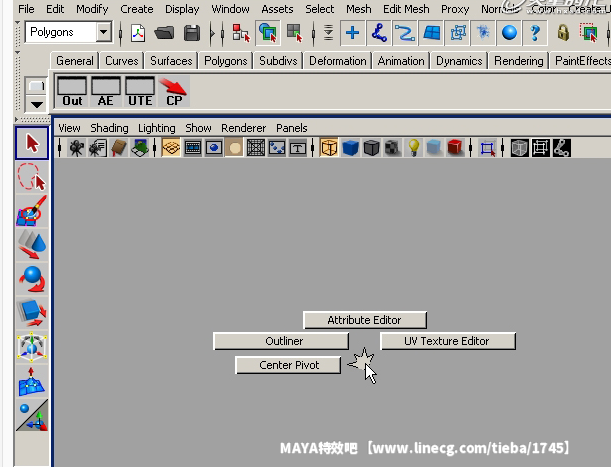Image resolution: width=611 pixels, height=467 pixels.
Task: Open the Modify menu
Action: point(92,9)
